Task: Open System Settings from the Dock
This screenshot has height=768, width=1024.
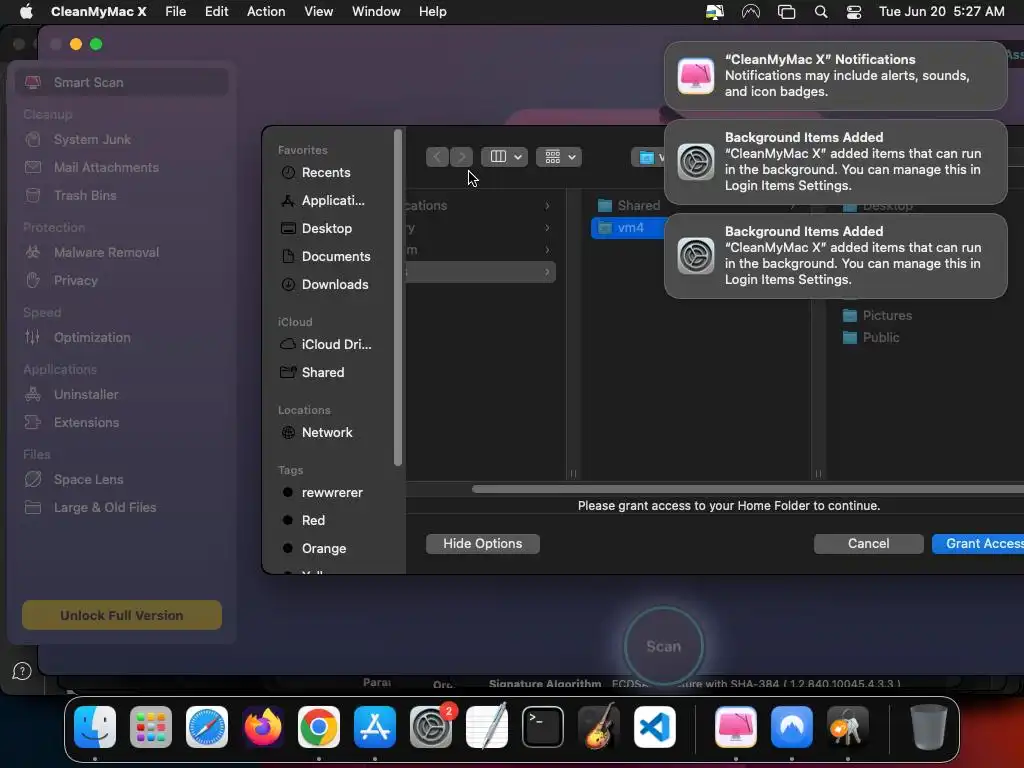Action: 431,727
